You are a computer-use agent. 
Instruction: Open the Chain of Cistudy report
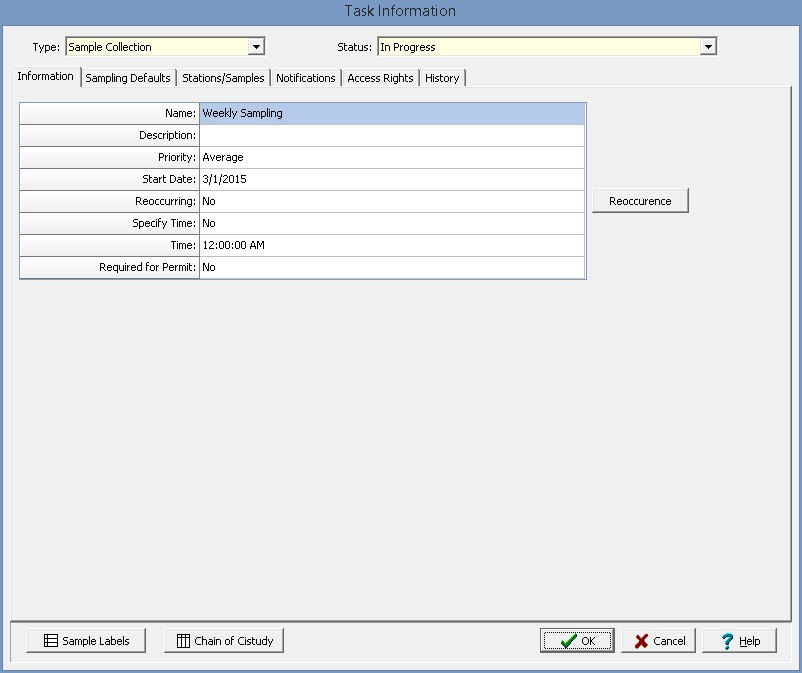[x=224, y=641]
